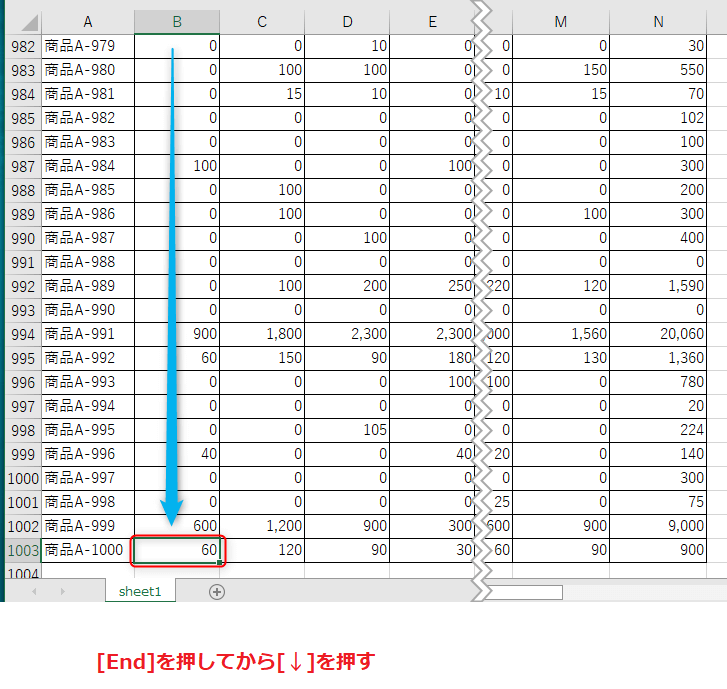The height and width of the screenshot is (689, 727).
Task: Click the horizontal scrollbar thumb
Action: [523, 592]
